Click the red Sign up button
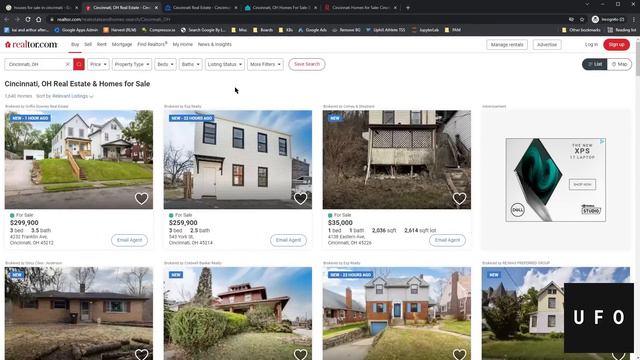 (616, 44)
